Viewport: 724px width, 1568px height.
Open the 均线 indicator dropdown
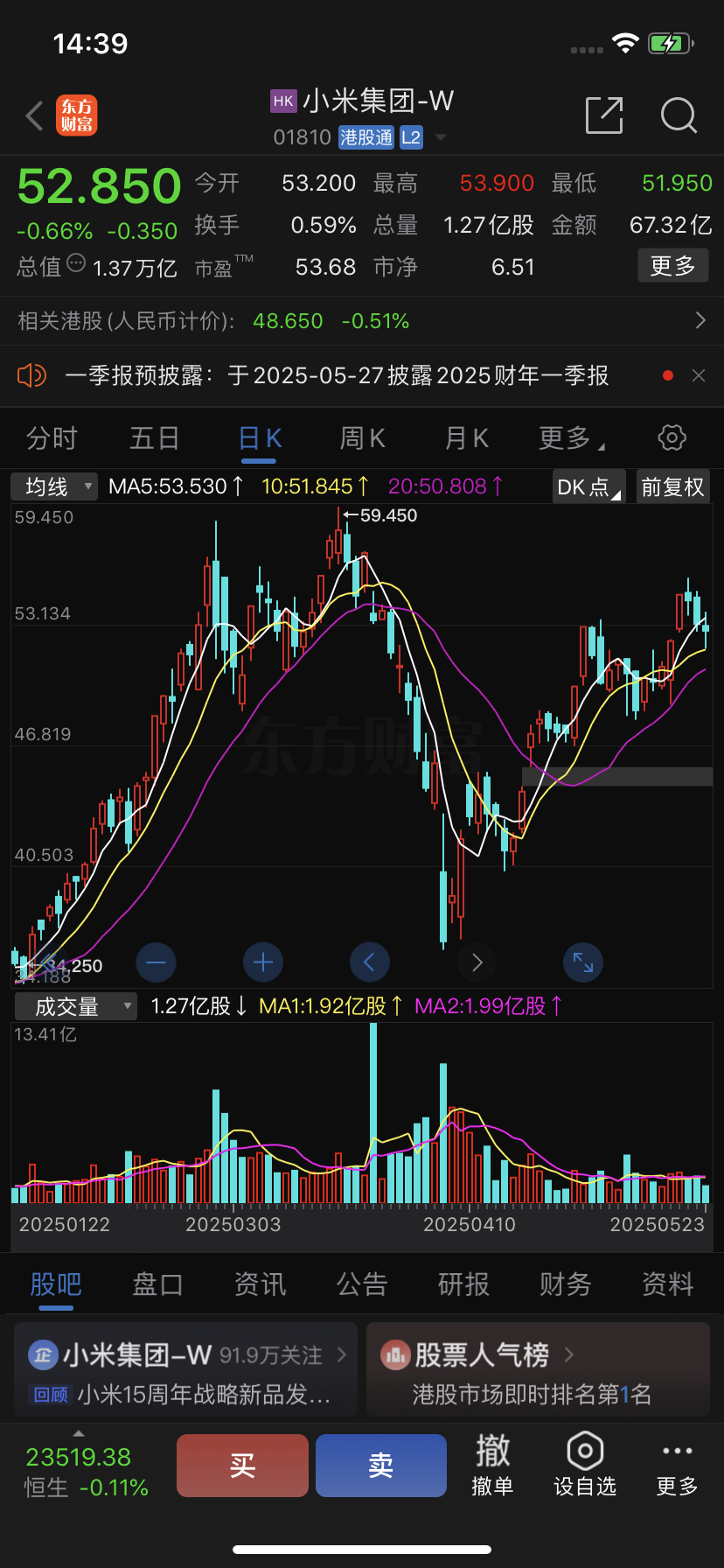coord(54,486)
